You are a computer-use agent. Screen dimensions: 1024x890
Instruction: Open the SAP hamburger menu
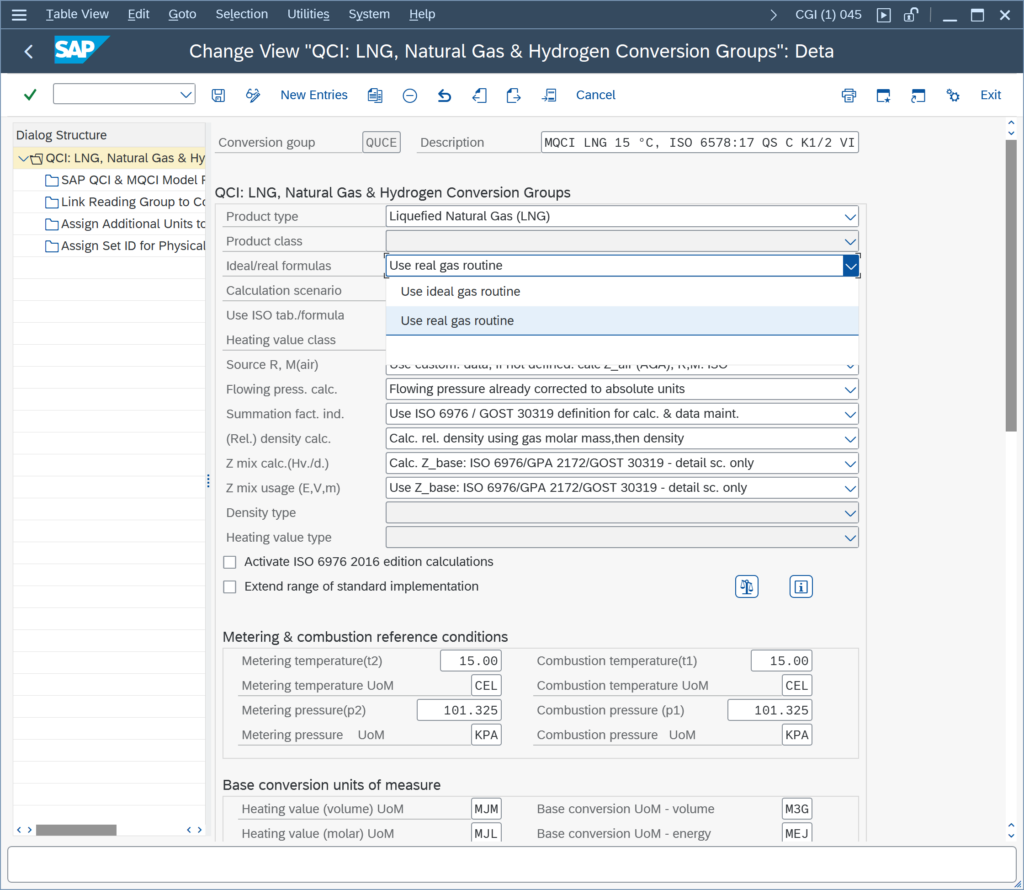(19, 14)
